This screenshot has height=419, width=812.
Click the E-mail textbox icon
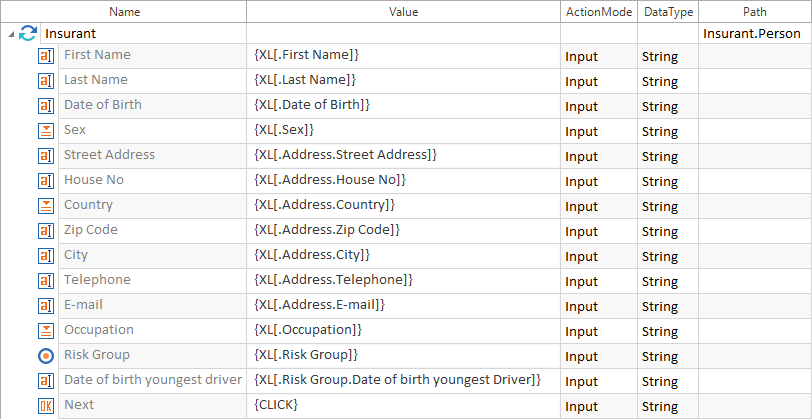click(46, 306)
